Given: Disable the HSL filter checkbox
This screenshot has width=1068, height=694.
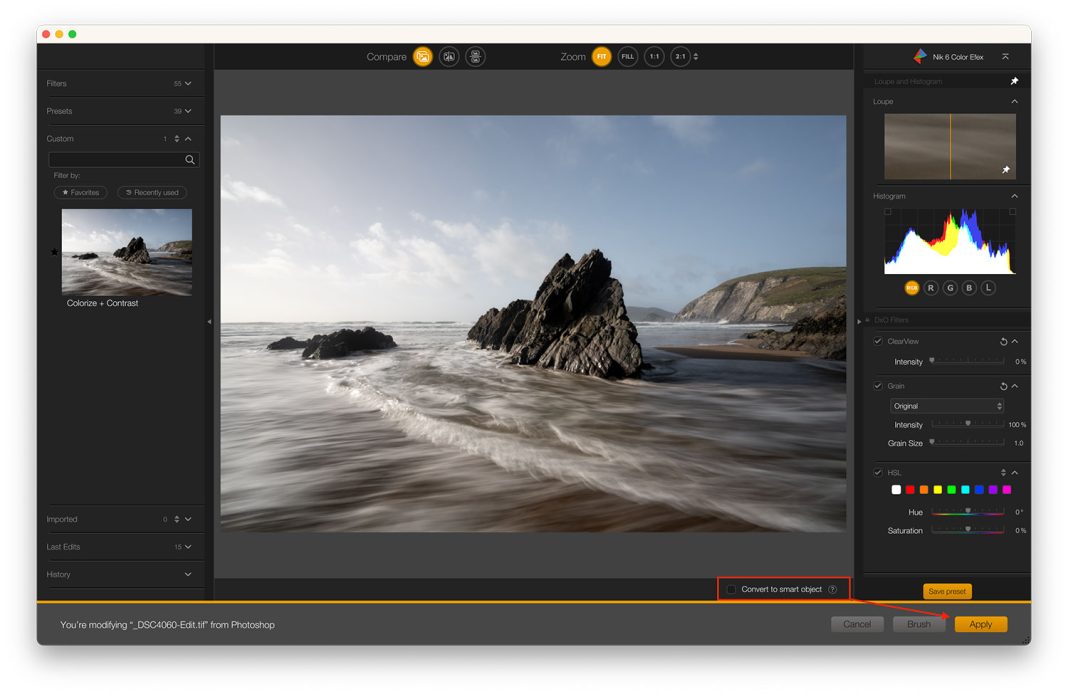Looking at the screenshot, I should (878, 473).
